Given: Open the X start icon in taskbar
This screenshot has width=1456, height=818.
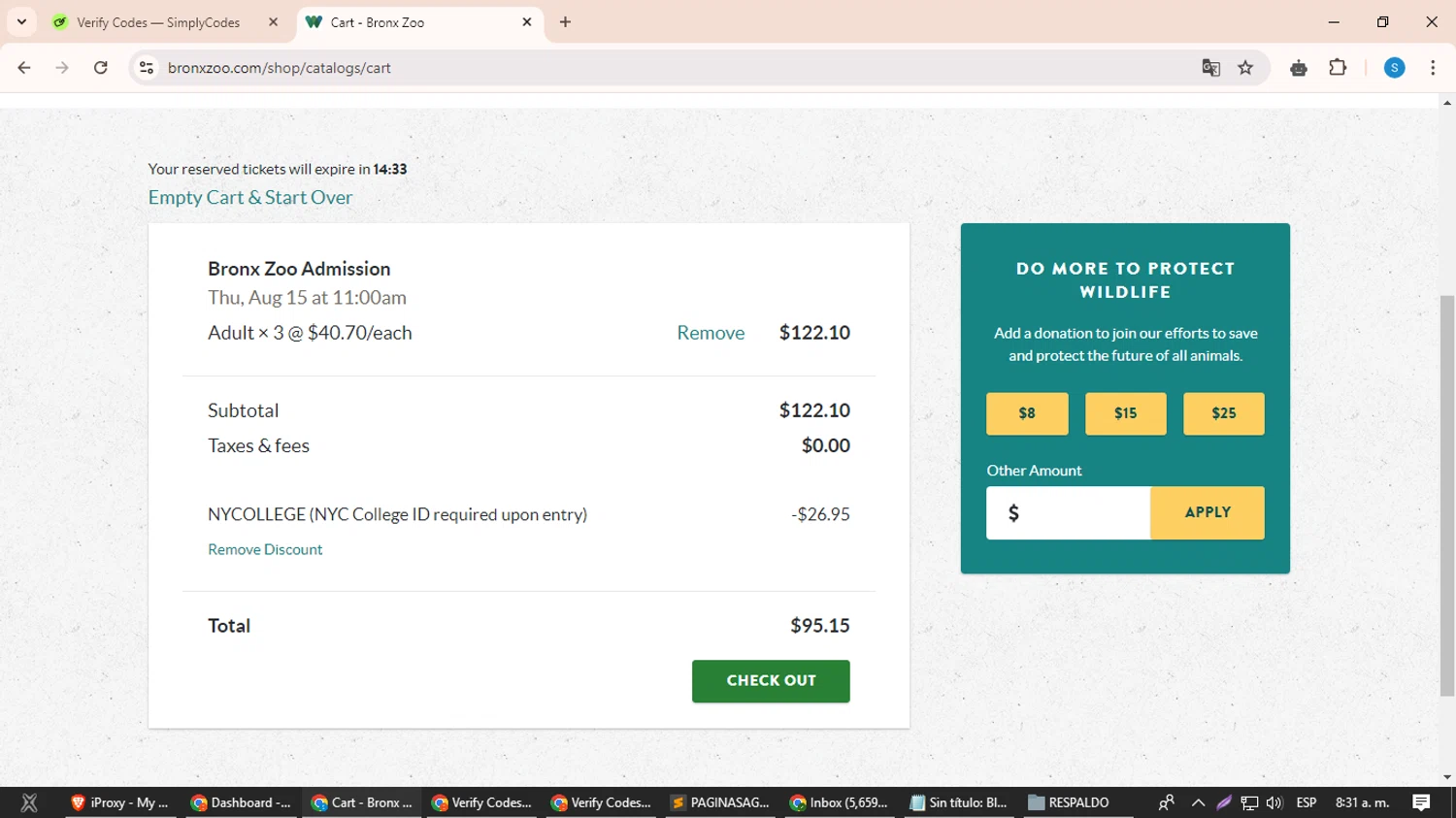Looking at the screenshot, I should pyautogui.click(x=29, y=802).
